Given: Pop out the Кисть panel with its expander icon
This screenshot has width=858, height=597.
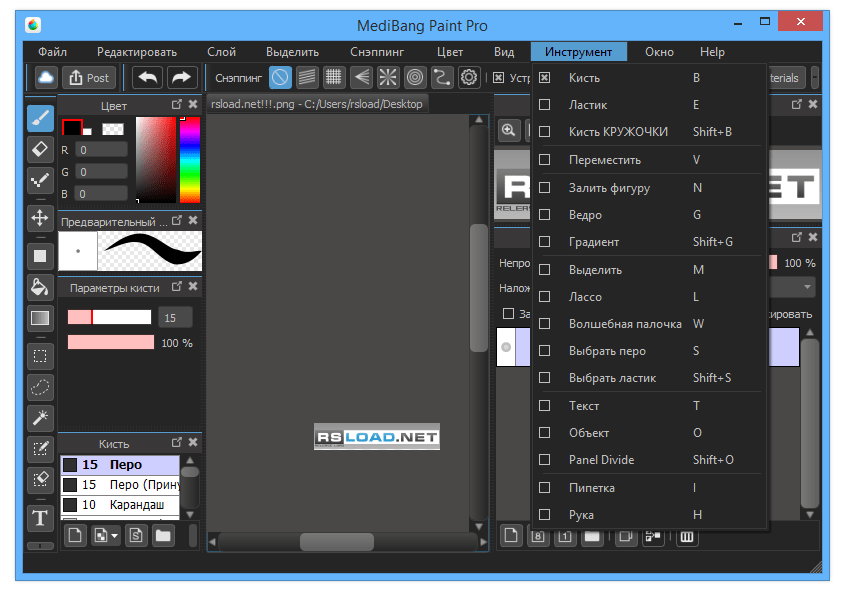Looking at the screenshot, I should pos(177,443).
